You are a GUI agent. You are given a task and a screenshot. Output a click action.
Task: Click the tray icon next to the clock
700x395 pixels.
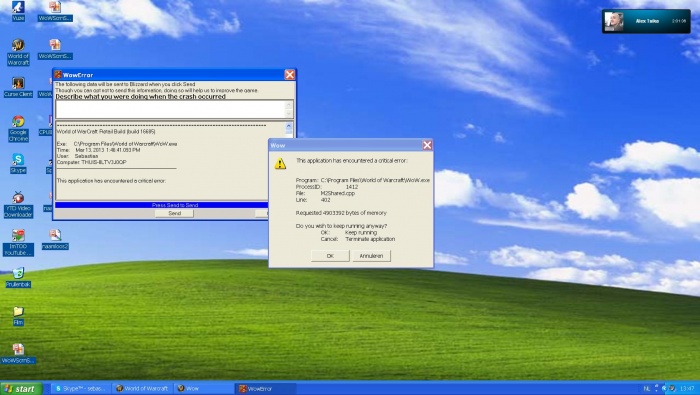[x=672, y=388]
